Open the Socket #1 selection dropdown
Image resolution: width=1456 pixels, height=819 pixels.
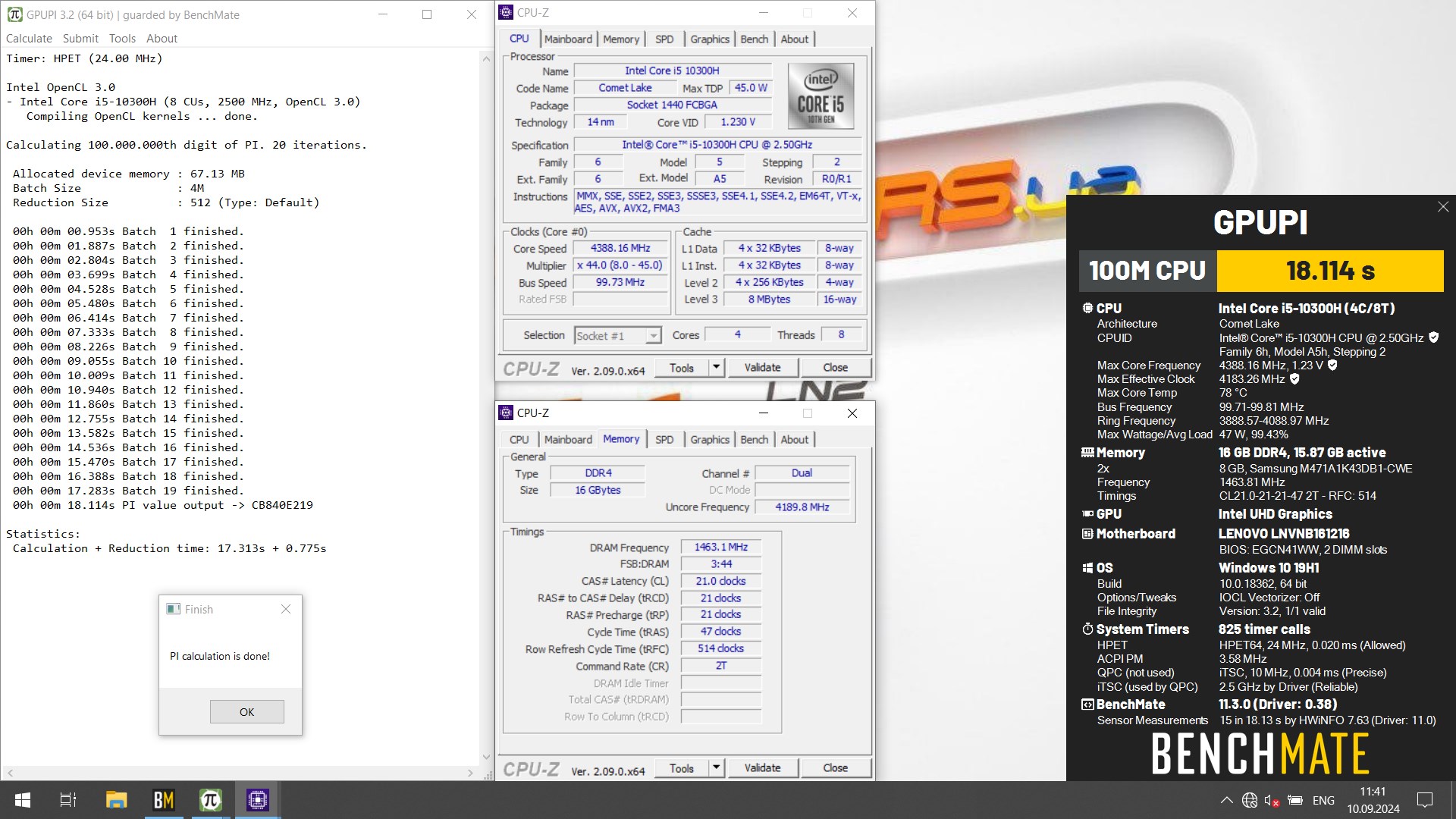coord(618,335)
